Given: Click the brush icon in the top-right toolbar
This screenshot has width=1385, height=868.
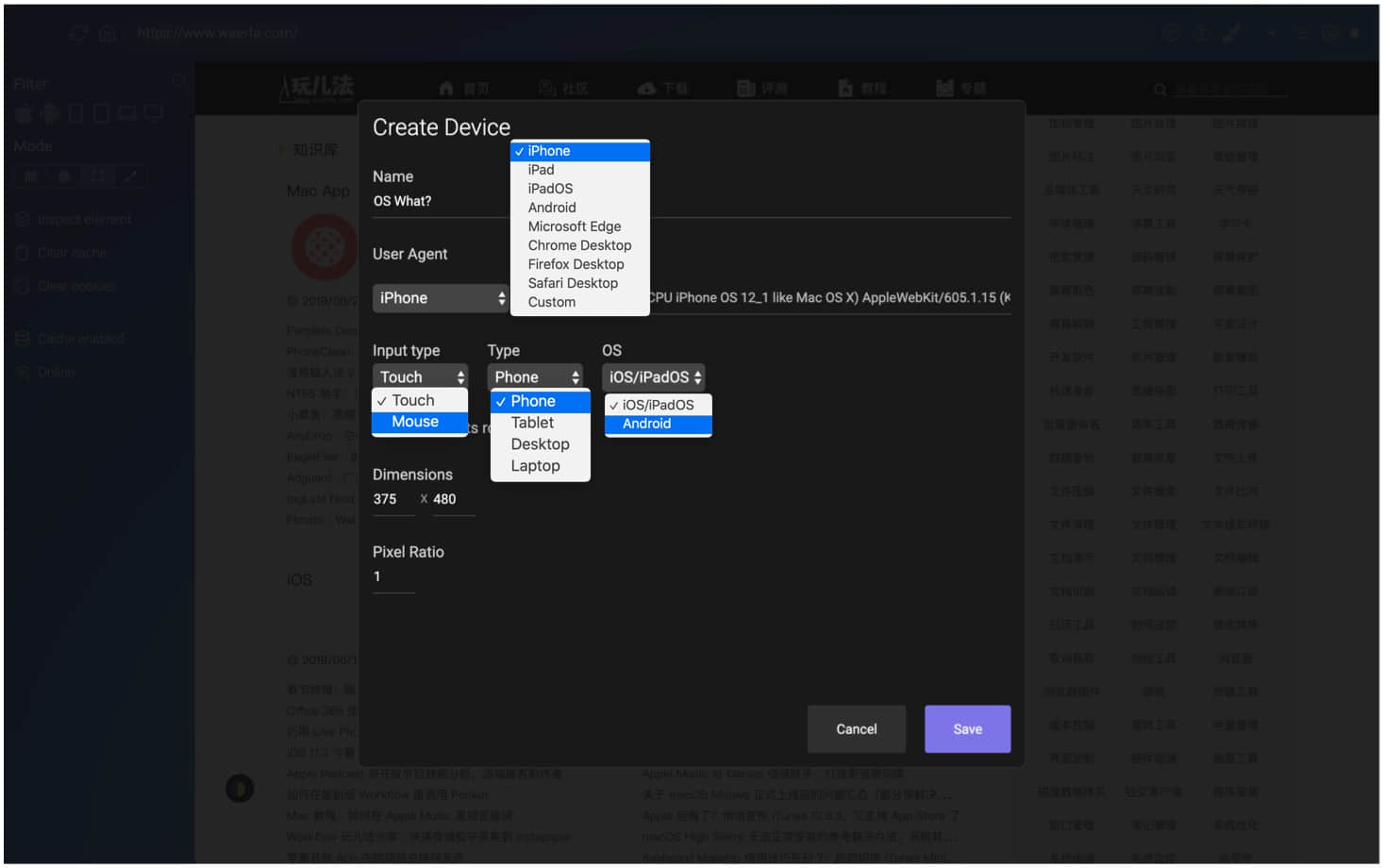Looking at the screenshot, I should coord(1231,33).
